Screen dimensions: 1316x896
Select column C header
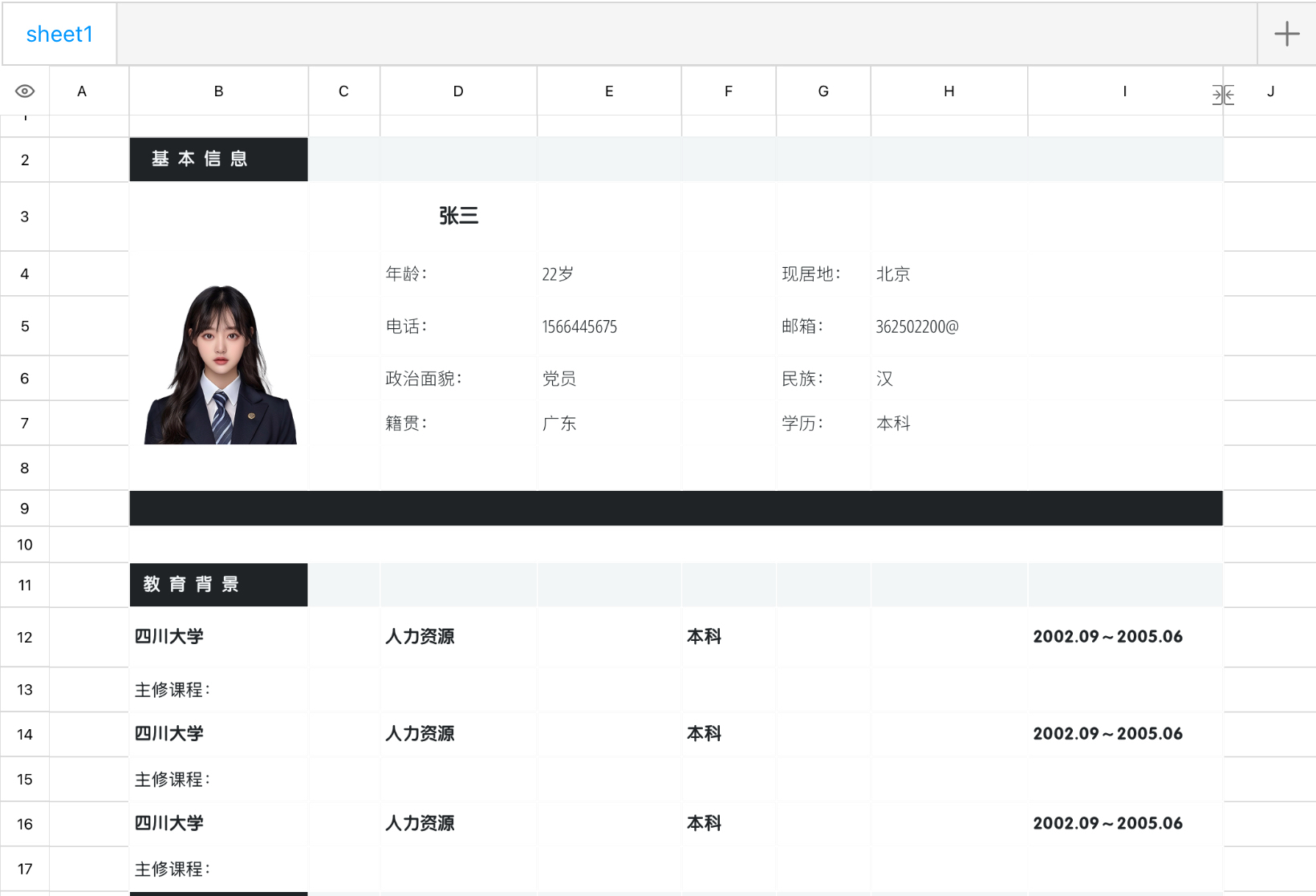coord(344,91)
